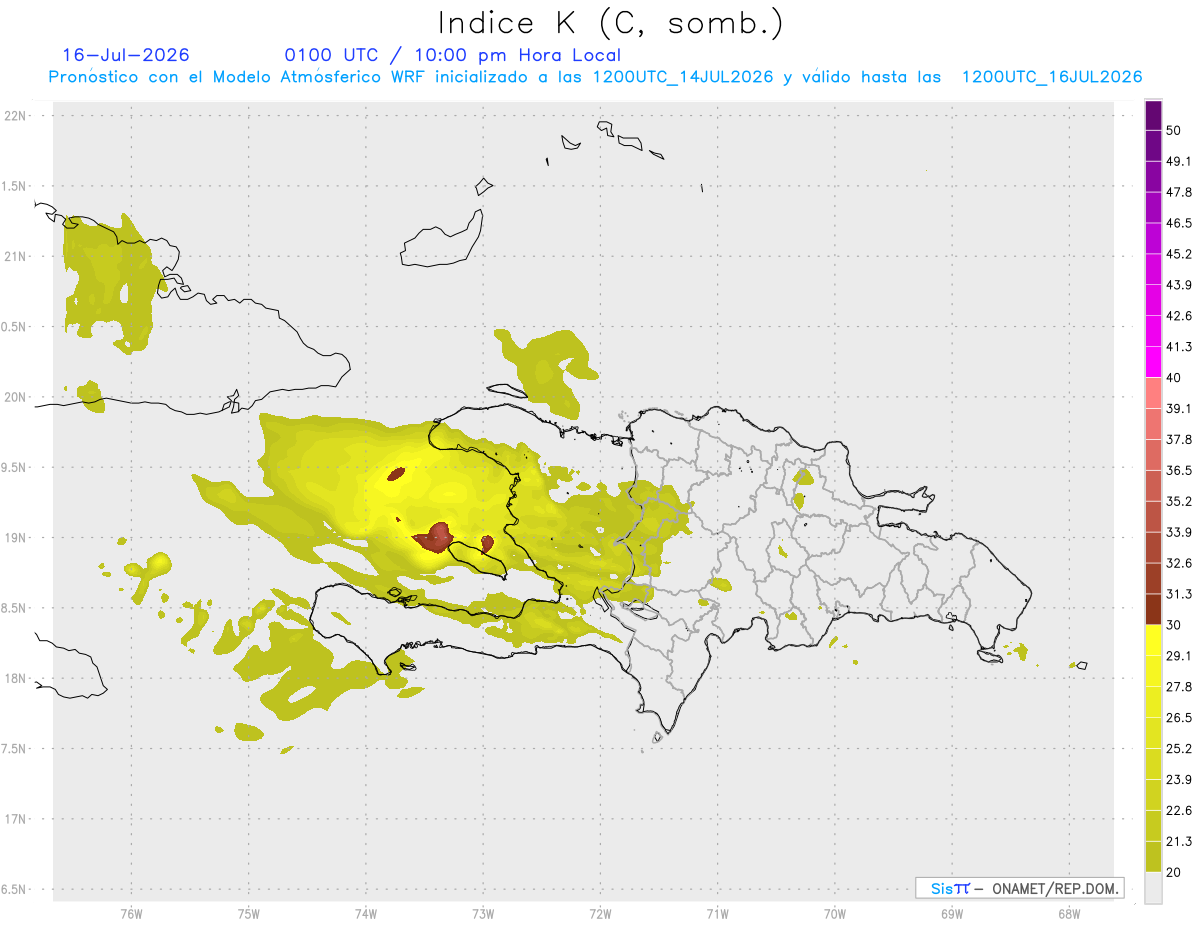Image resolution: width=1200 pixels, height=927 pixels.
Task: Click the latitude axis label "22N"
Action: pyautogui.click(x=17, y=115)
